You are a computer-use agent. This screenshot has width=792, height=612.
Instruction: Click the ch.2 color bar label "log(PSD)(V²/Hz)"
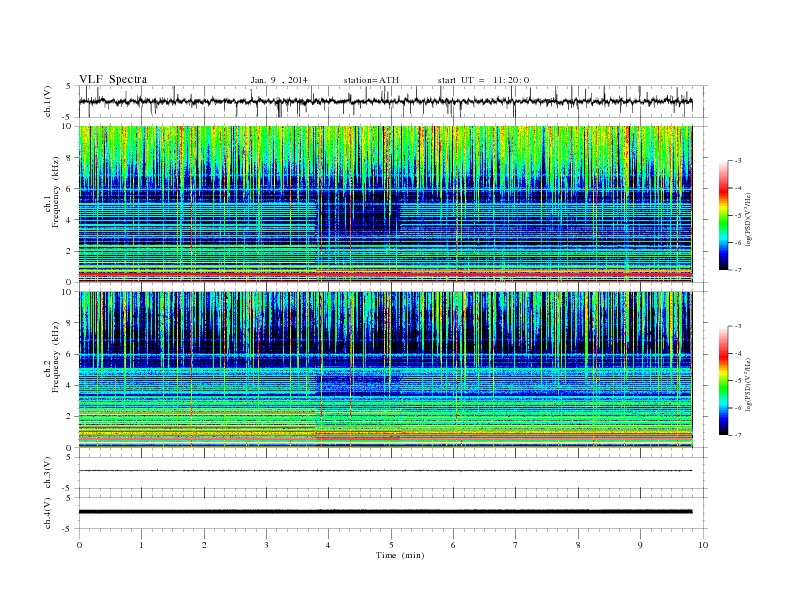click(749, 384)
